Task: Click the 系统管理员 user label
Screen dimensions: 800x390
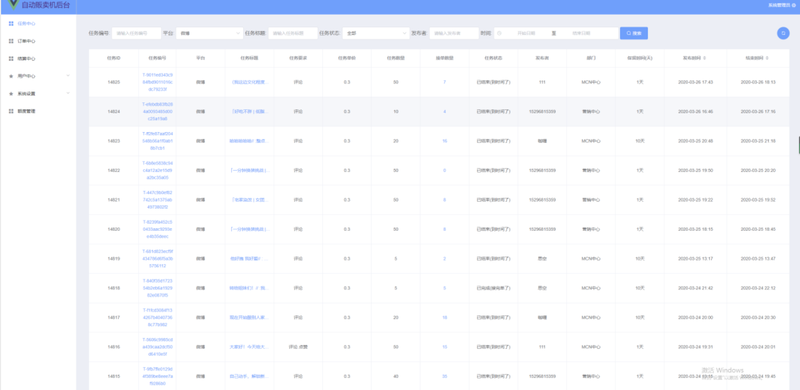Action: point(779,5)
